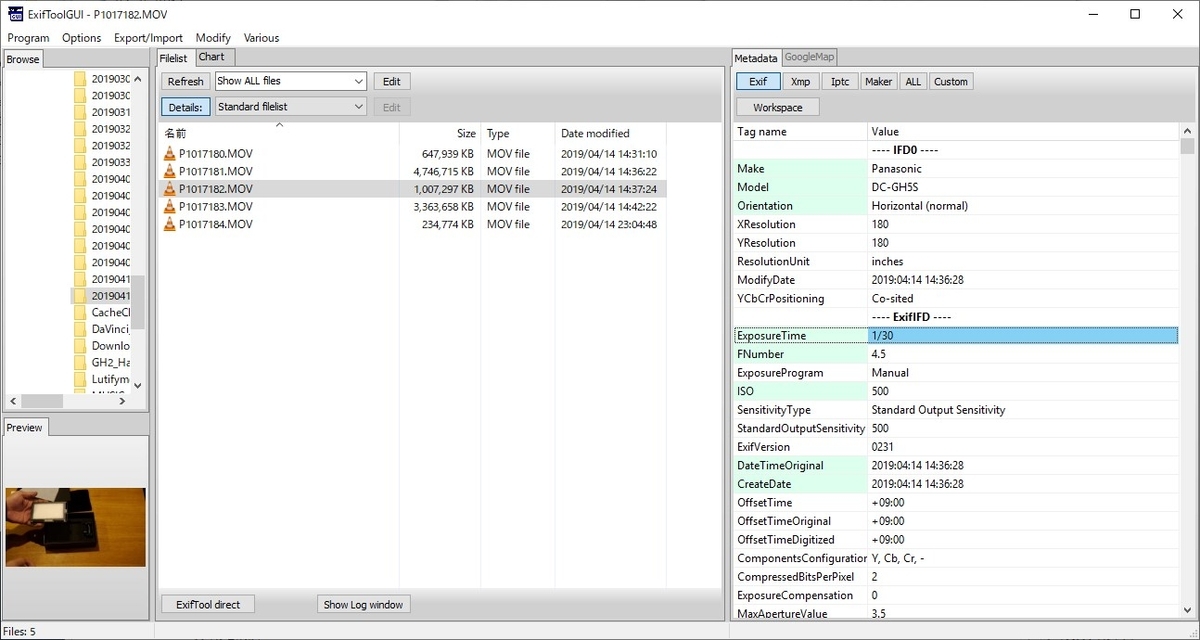This screenshot has width=1200, height=640.
Task: Click the folder icon beside DaVinci
Action: coord(80,329)
